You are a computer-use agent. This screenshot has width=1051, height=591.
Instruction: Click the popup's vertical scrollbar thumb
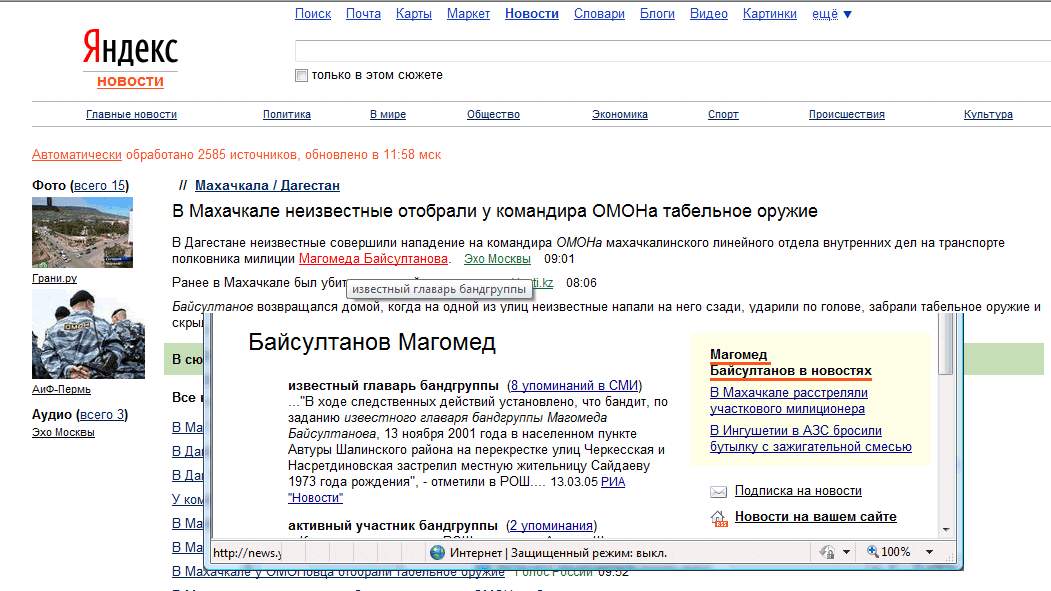(x=946, y=344)
